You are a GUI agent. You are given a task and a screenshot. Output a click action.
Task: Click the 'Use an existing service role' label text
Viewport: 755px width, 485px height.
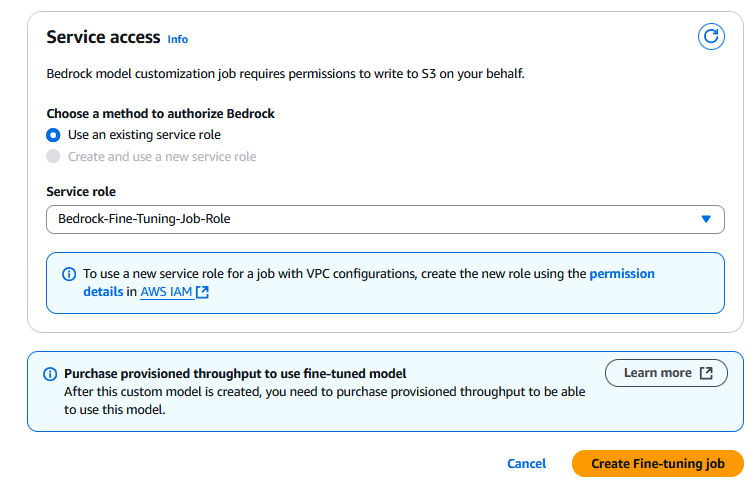click(x=144, y=135)
